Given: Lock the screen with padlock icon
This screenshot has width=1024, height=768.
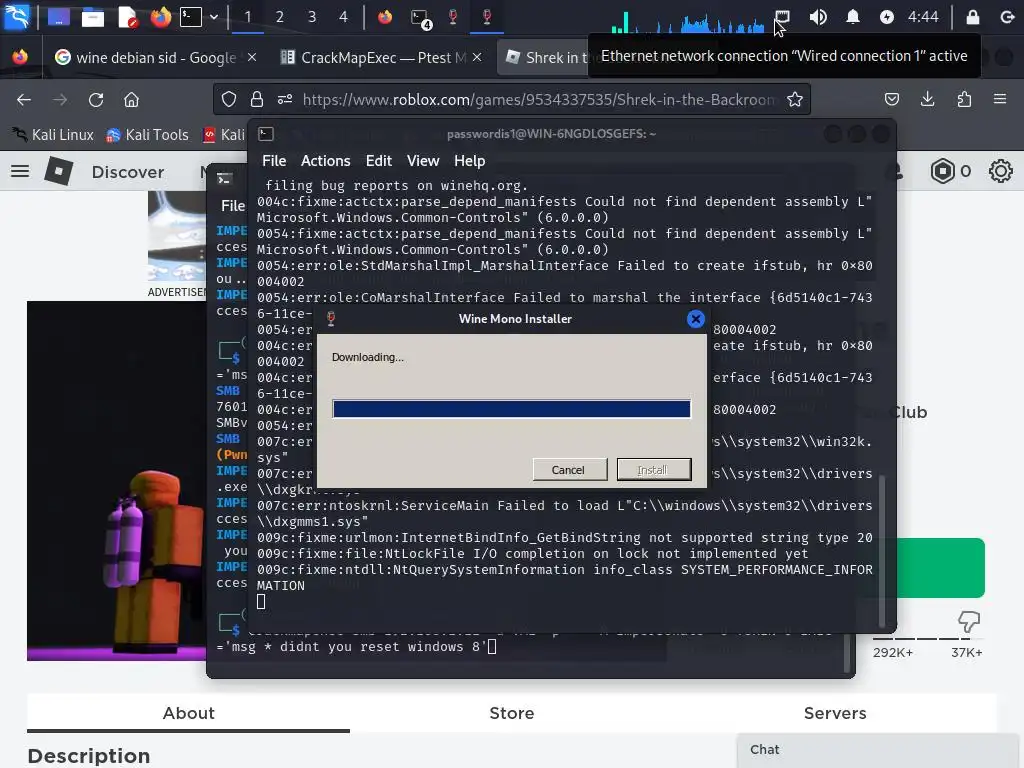Looking at the screenshot, I should point(972,17).
